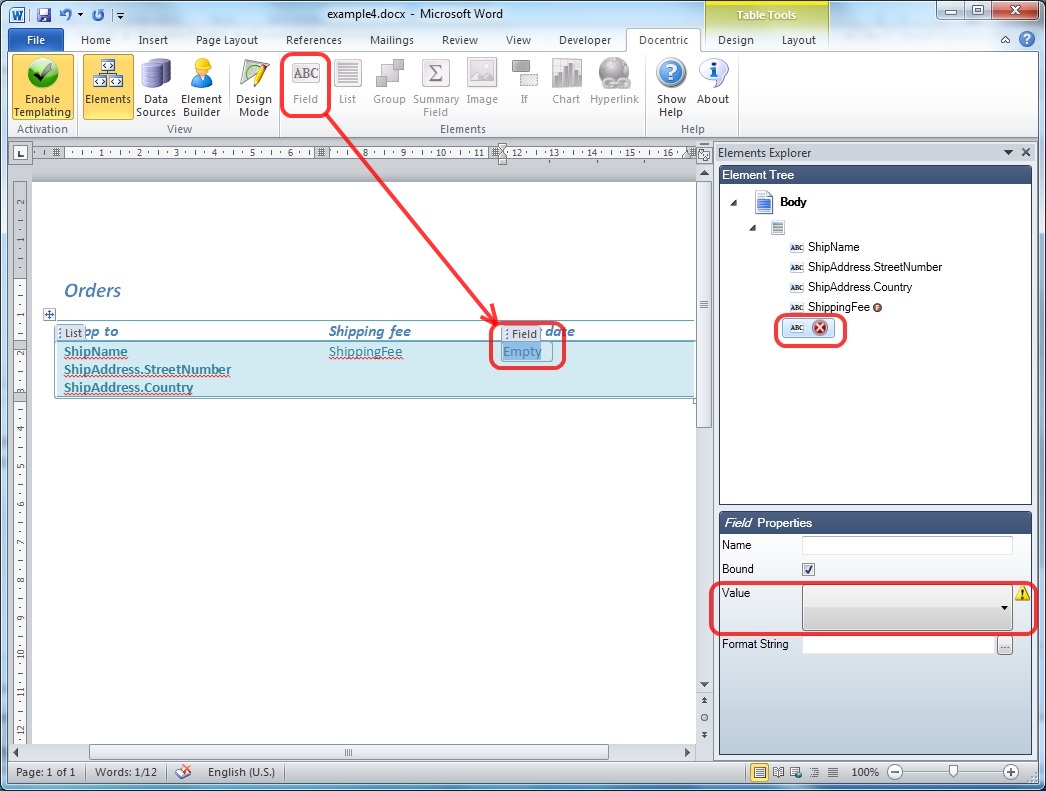Open the Table Tools Layout tab

click(799, 40)
